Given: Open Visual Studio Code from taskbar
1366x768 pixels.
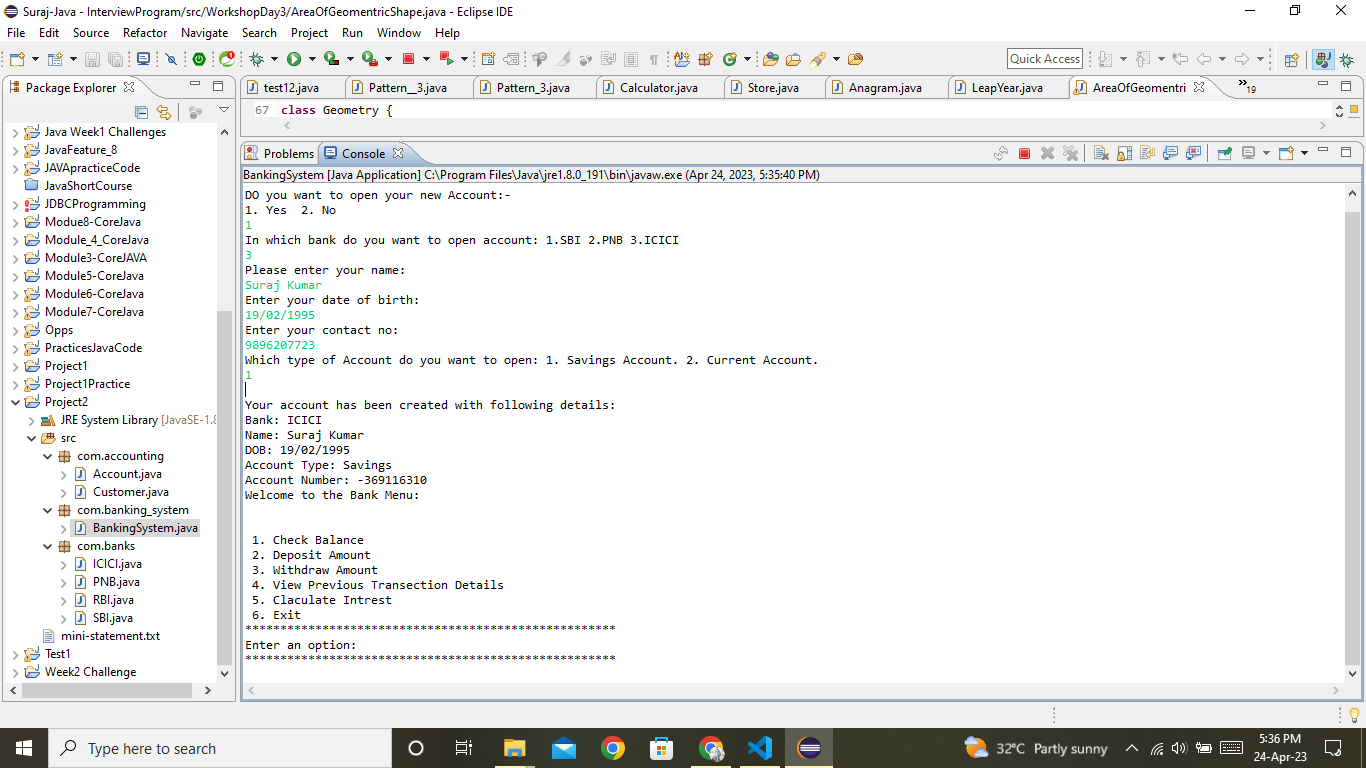Looking at the screenshot, I should click(760, 748).
